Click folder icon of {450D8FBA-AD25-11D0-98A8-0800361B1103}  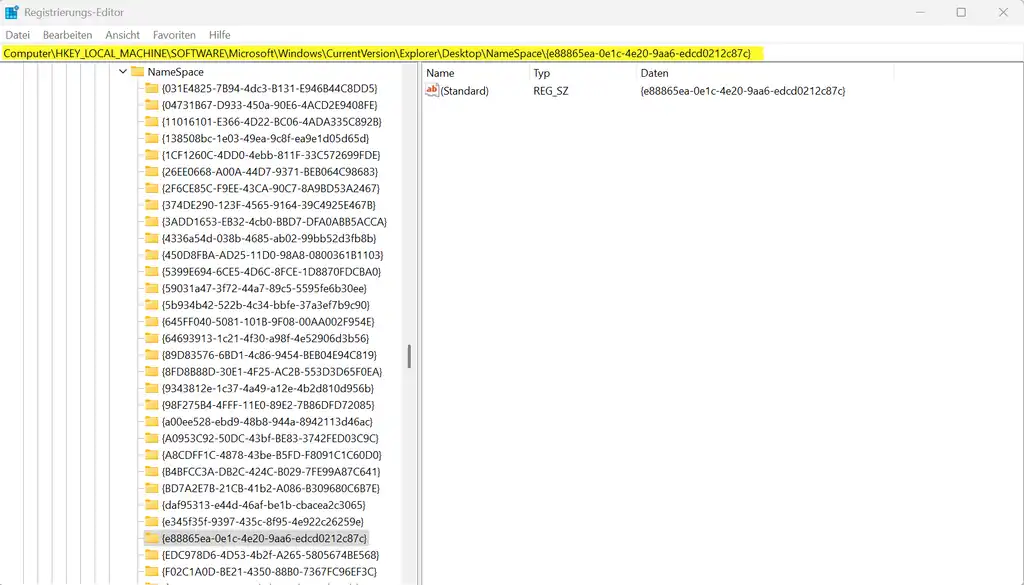(152, 255)
